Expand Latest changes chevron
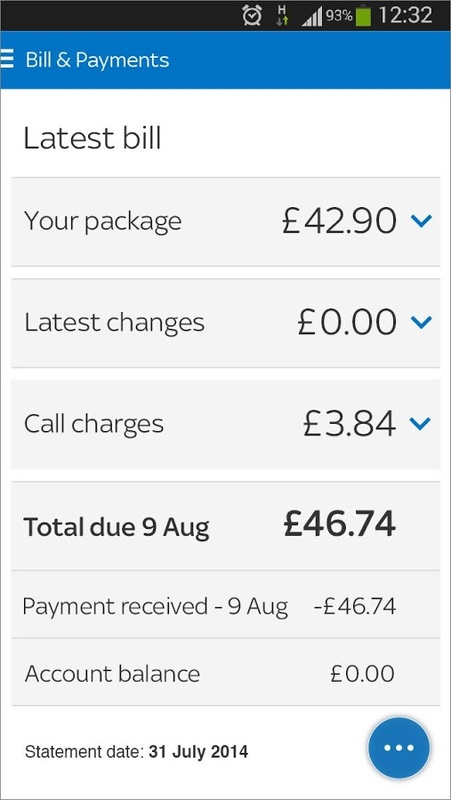 (421, 322)
